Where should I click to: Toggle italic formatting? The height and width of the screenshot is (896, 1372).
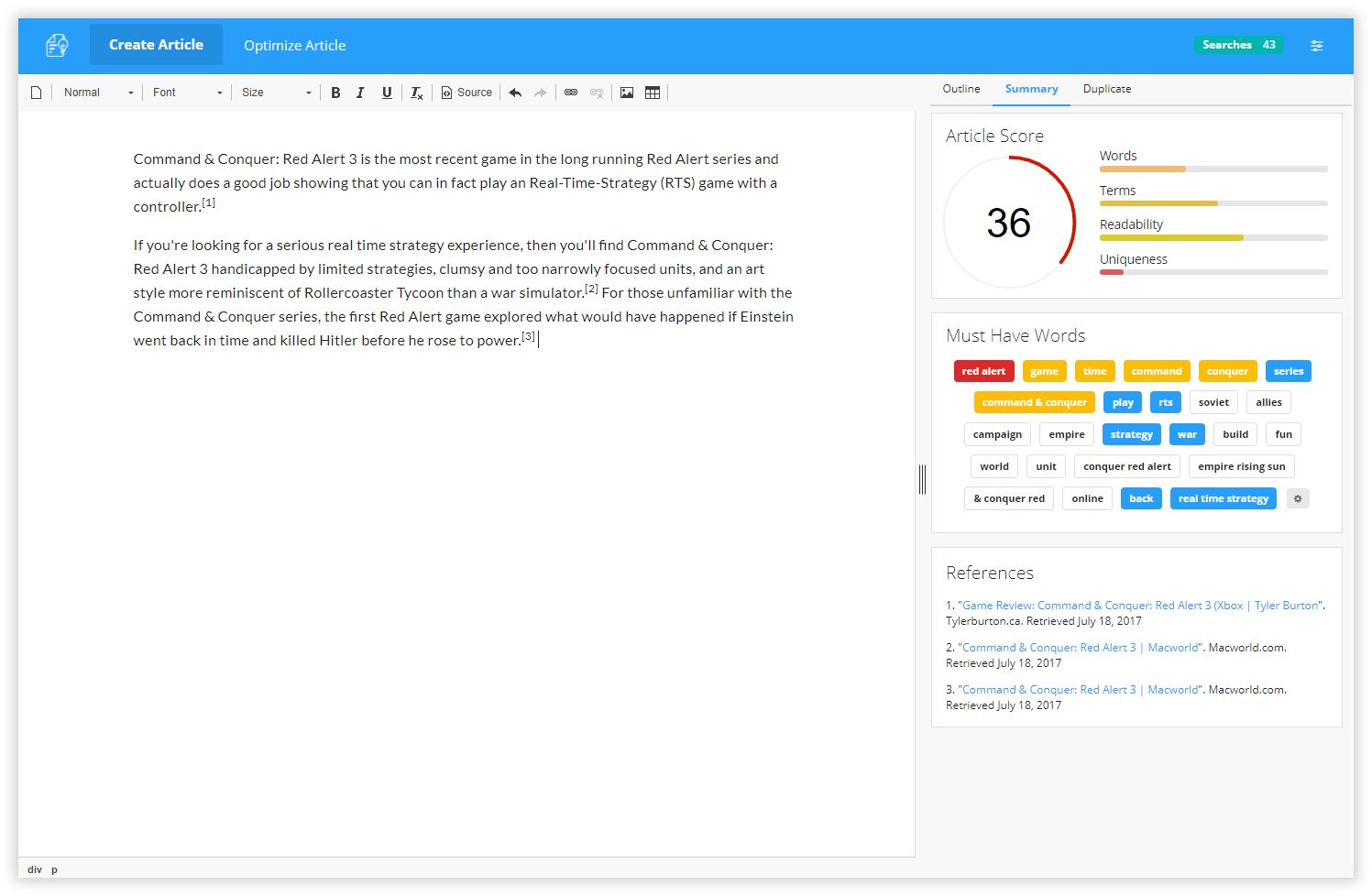(x=360, y=93)
